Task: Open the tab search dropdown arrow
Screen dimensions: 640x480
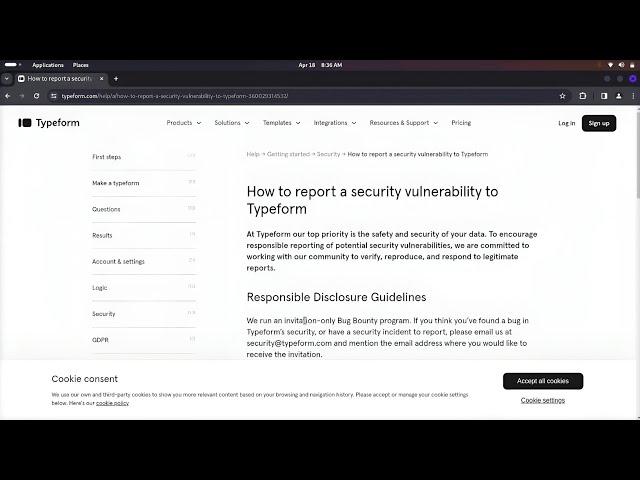Action: tap(7, 79)
